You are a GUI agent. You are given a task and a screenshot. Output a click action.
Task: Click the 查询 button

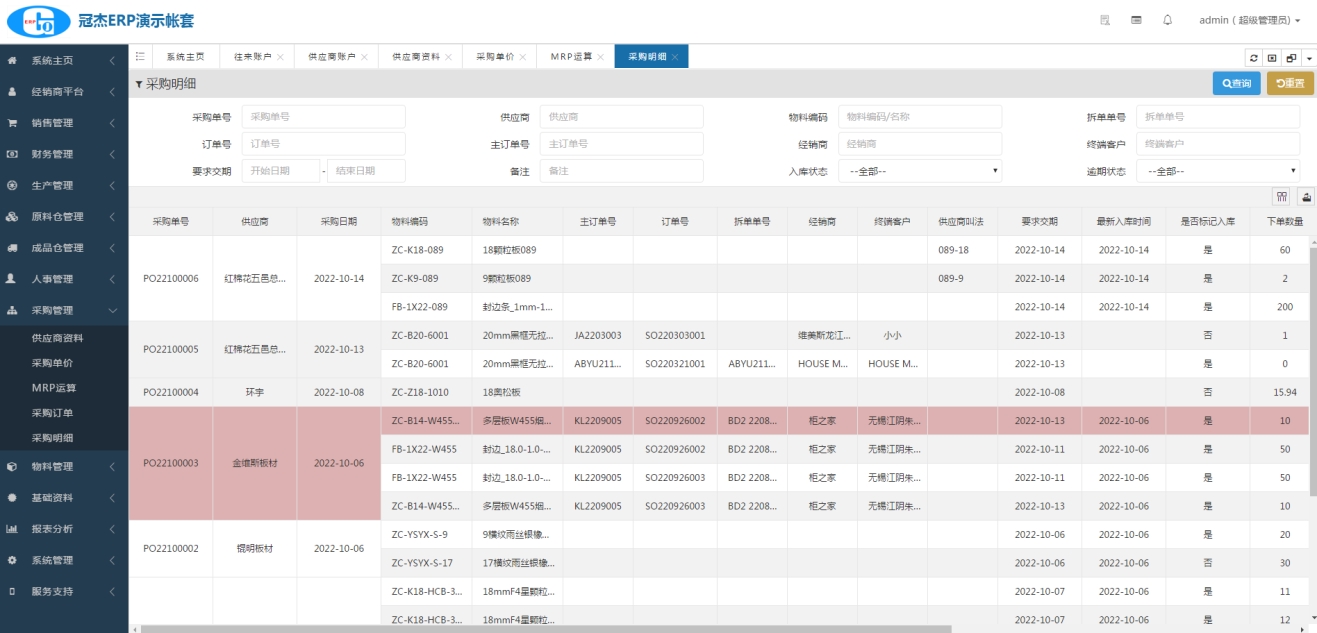1236,83
